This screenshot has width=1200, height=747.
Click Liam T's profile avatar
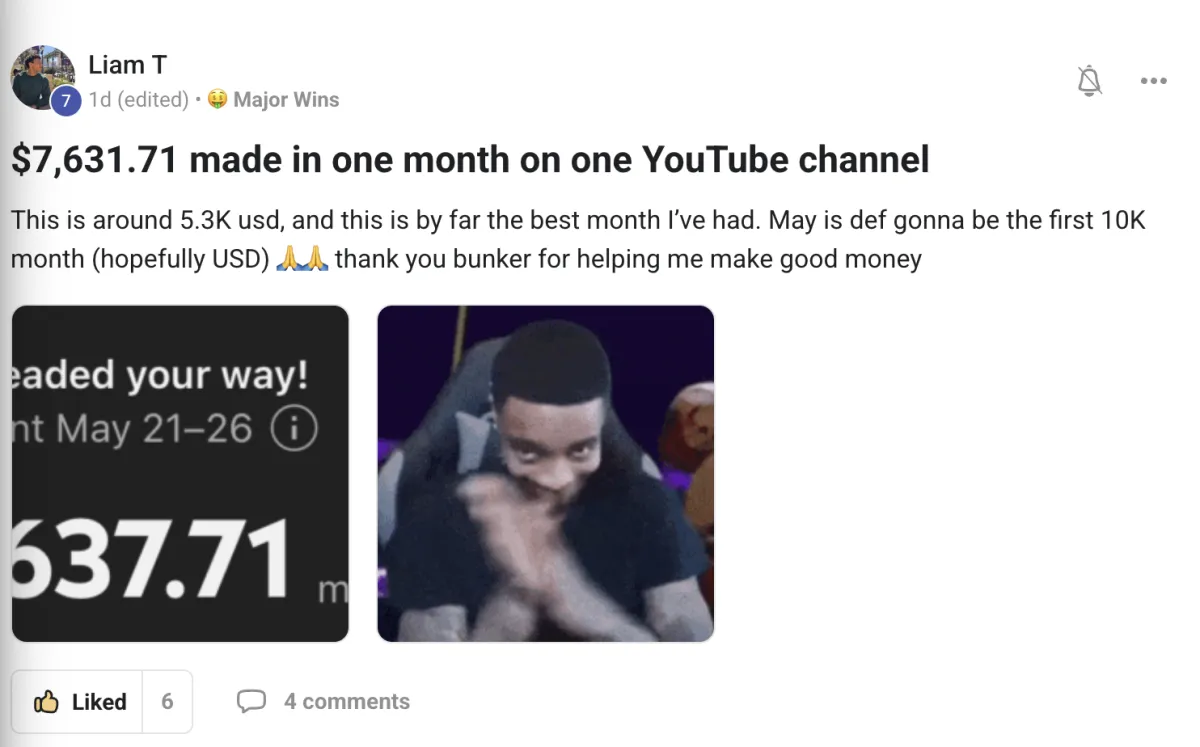click(42, 77)
